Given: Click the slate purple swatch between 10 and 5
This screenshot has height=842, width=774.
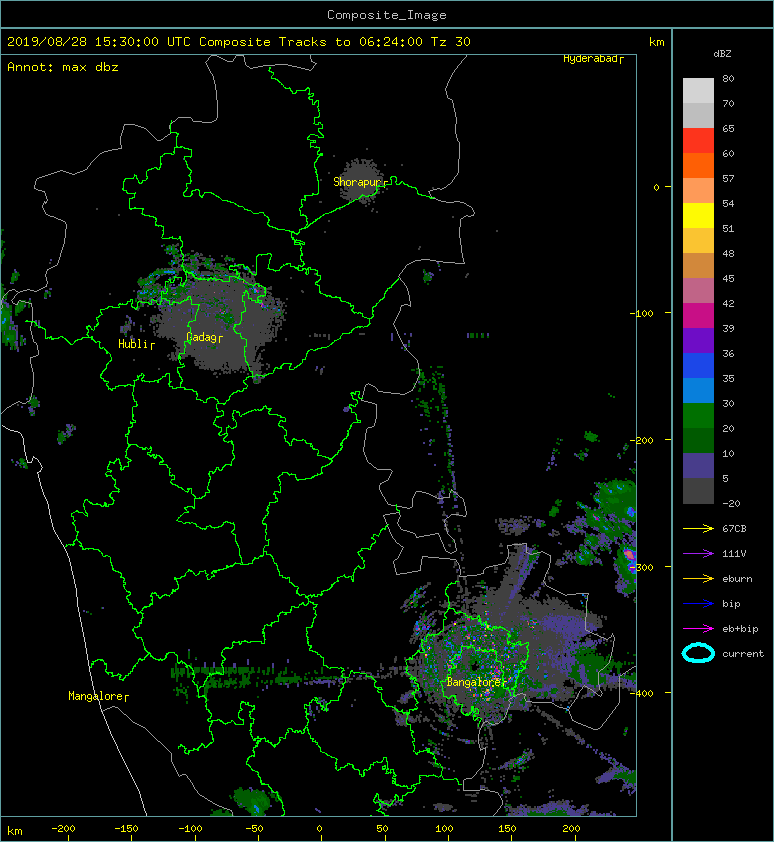Looking at the screenshot, I should click(x=698, y=465).
